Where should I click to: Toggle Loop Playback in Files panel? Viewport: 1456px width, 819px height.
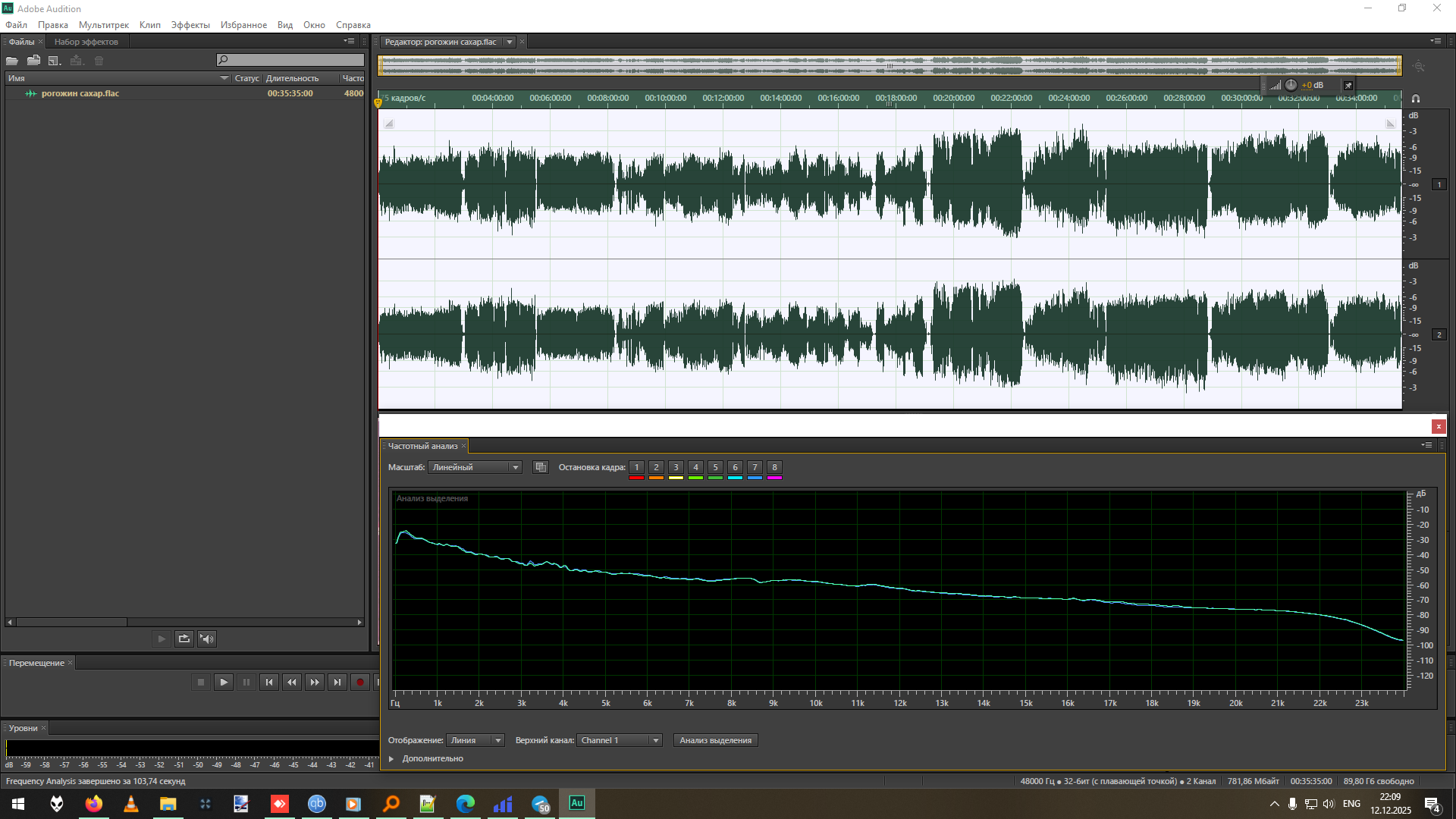pos(184,639)
